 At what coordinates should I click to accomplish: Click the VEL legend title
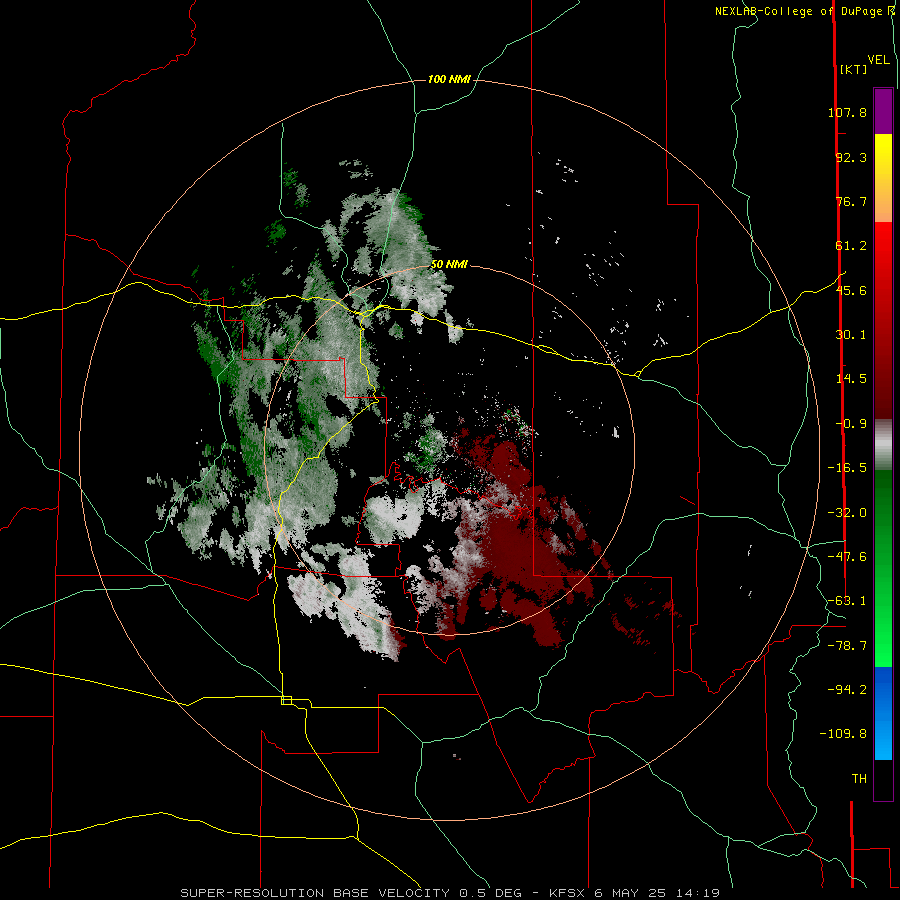878,60
